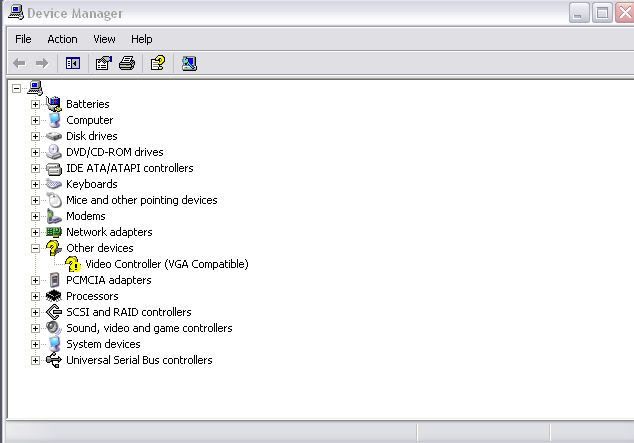This screenshot has width=634, height=443.
Task: Click the System devices icon
Action: [x=54, y=344]
